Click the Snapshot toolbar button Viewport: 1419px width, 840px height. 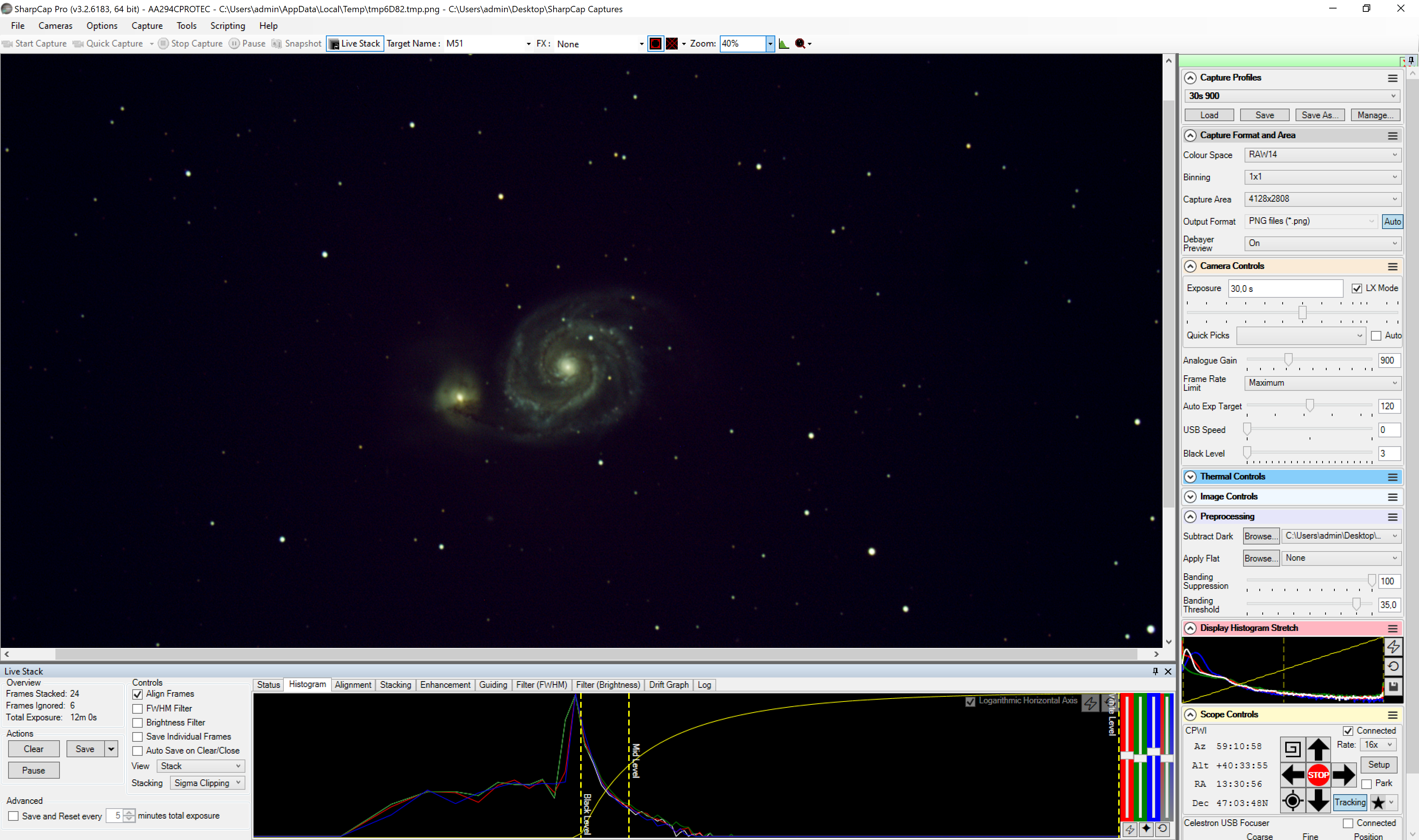point(297,44)
